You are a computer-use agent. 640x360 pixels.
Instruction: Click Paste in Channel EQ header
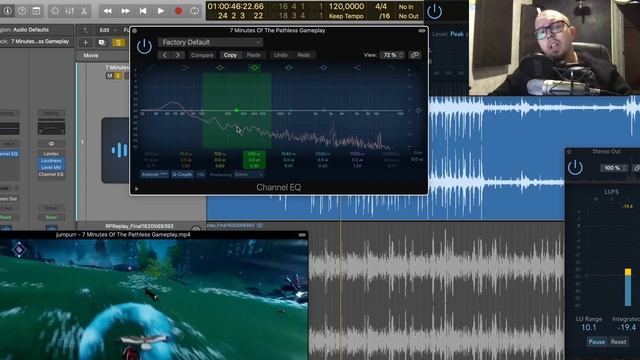click(253, 55)
